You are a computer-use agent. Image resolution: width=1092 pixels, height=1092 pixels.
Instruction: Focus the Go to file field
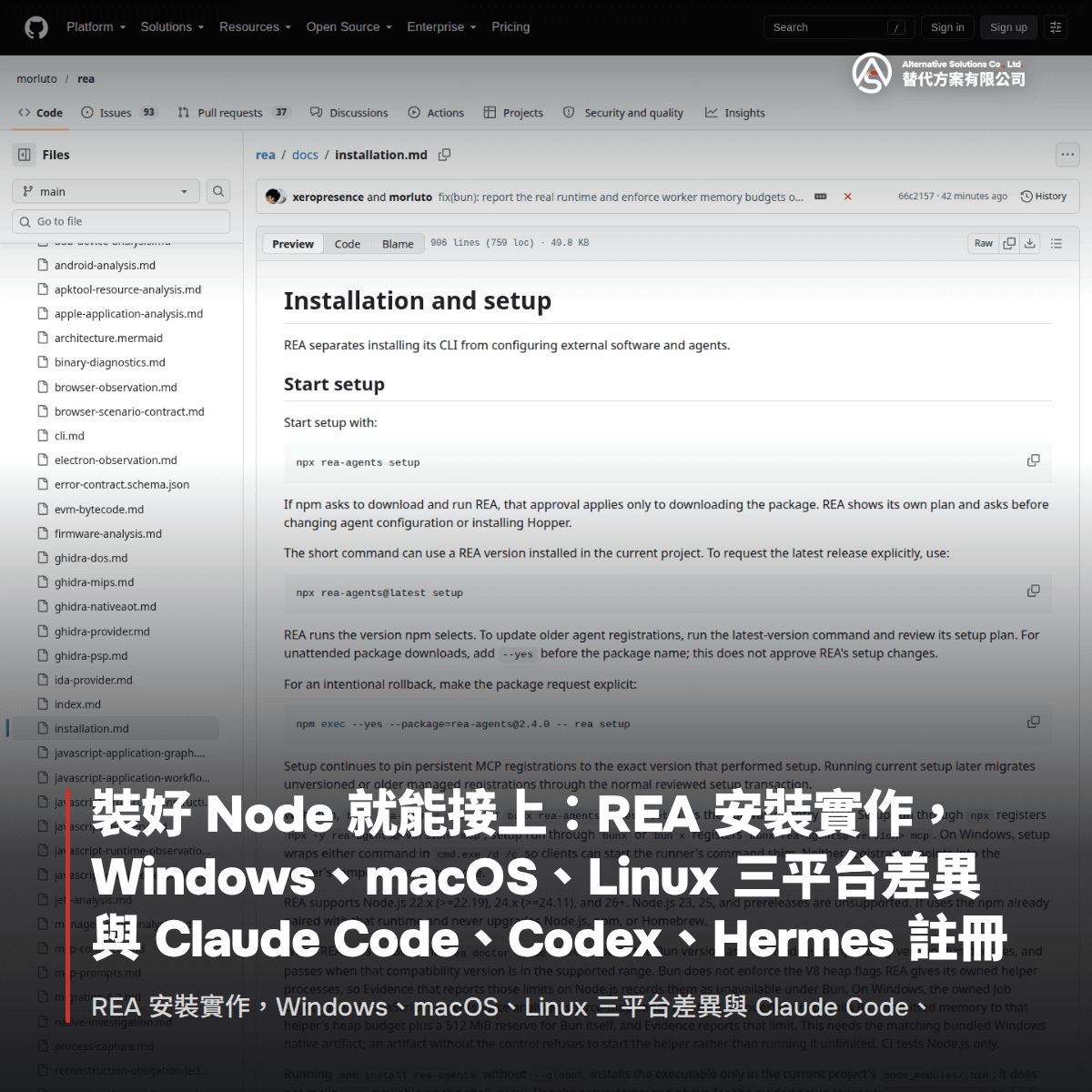pyautogui.click(x=121, y=221)
